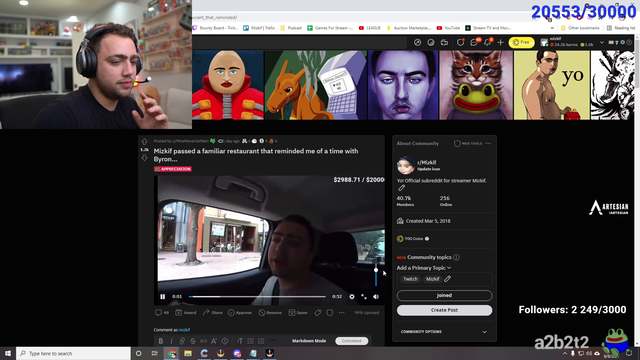Click the flair tag icon under post
The image size is (640, 360).
[318, 313]
